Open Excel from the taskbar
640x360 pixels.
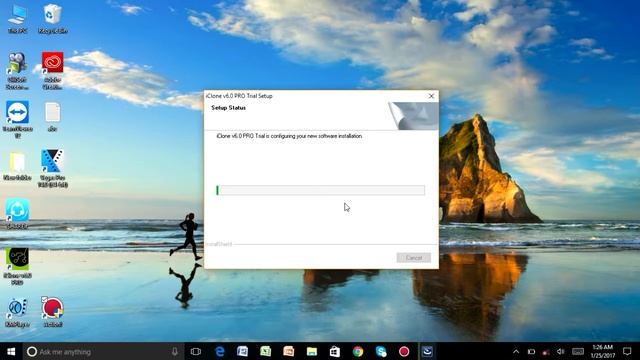click(x=266, y=351)
